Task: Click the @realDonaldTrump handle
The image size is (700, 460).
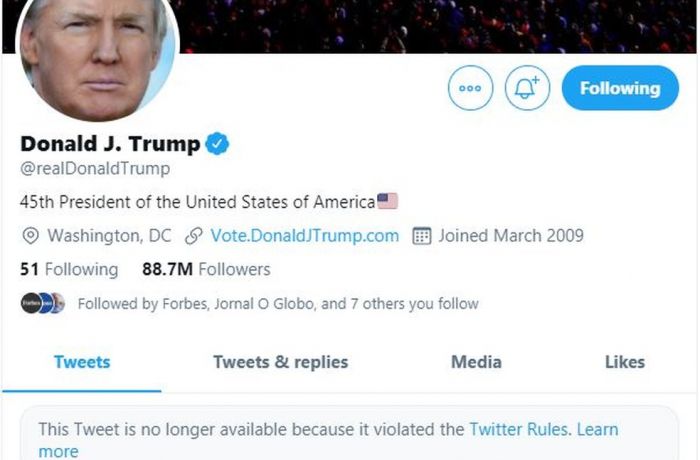Action: tap(95, 169)
